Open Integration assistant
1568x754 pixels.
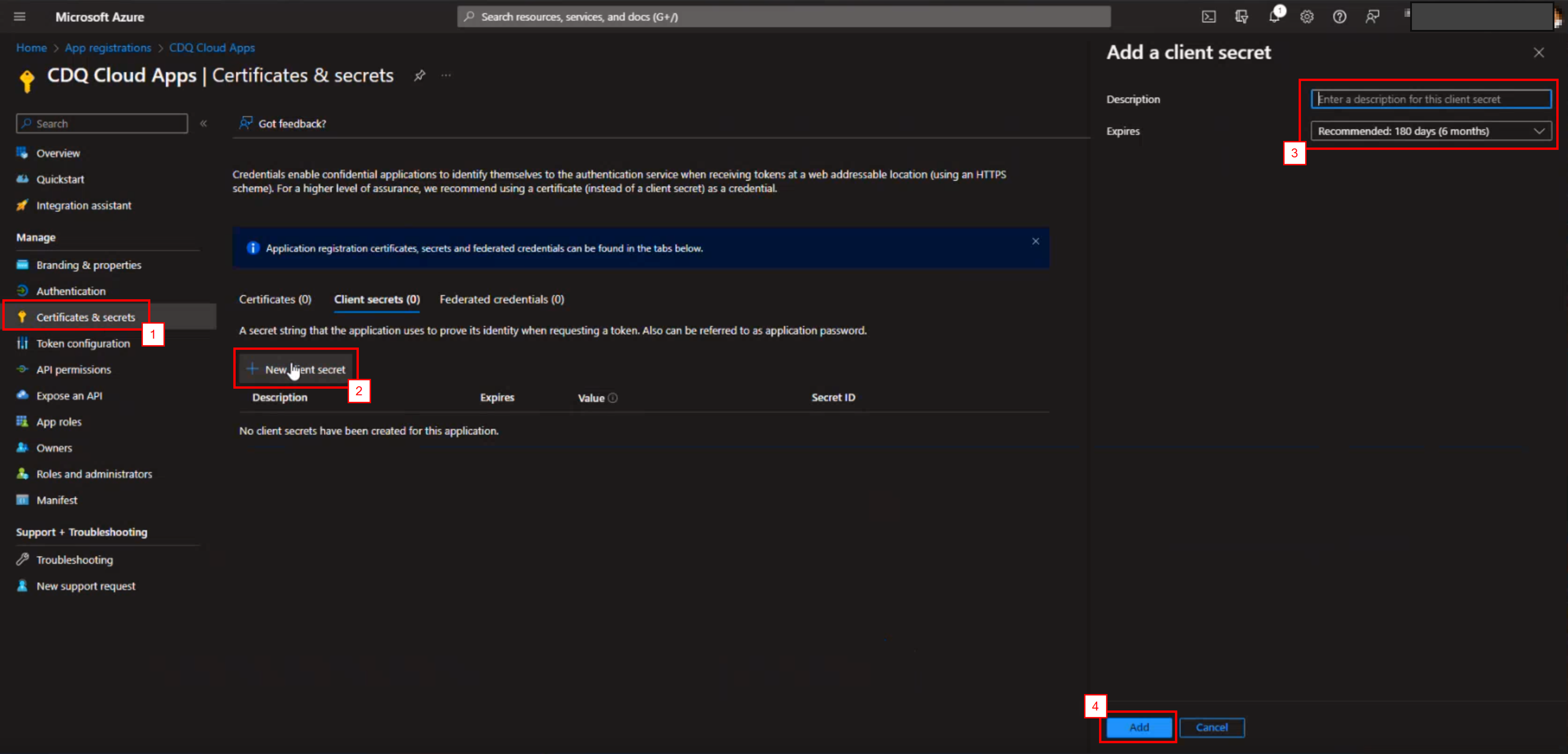83,205
